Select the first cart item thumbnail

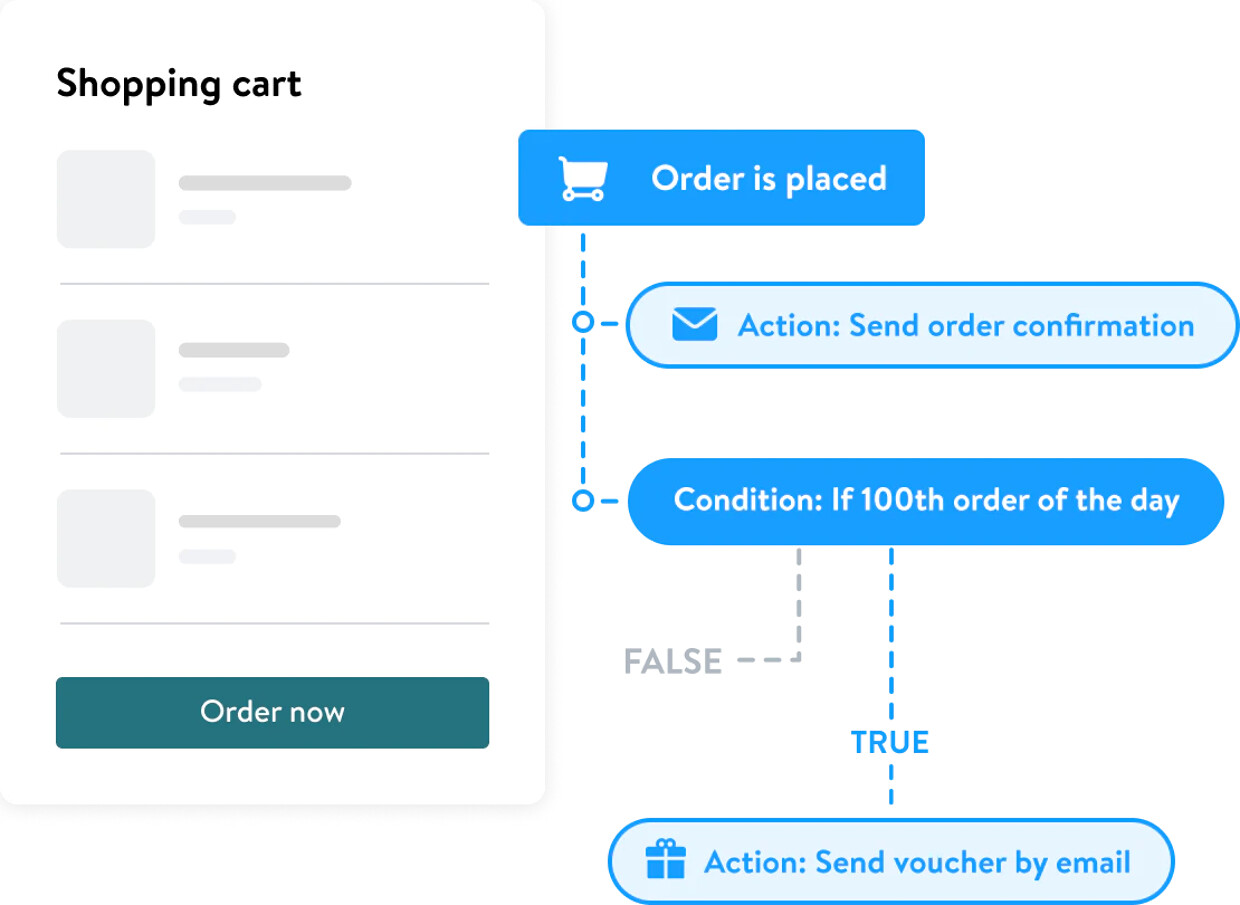106,199
